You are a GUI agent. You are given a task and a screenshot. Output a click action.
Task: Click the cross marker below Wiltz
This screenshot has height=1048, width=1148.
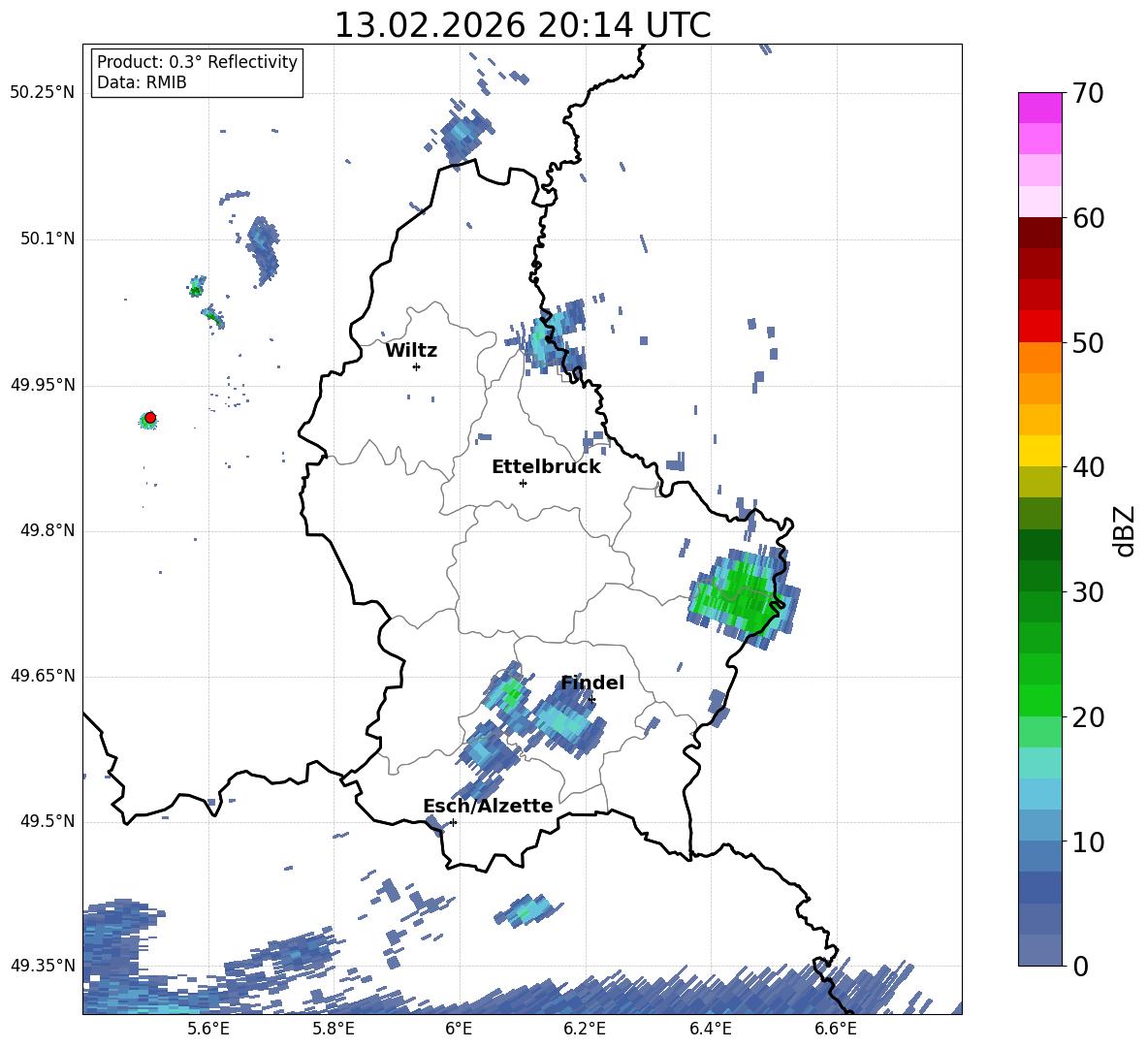pos(416,366)
